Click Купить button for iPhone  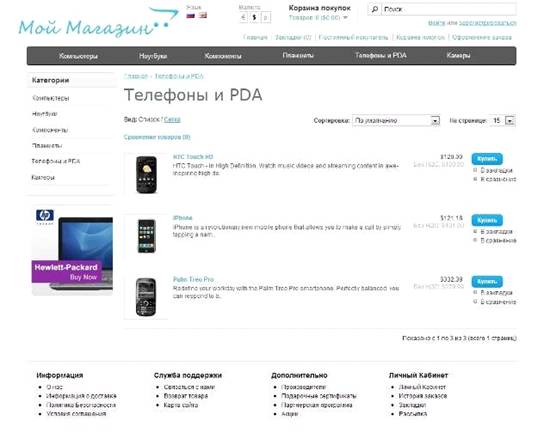(x=487, y=220)
